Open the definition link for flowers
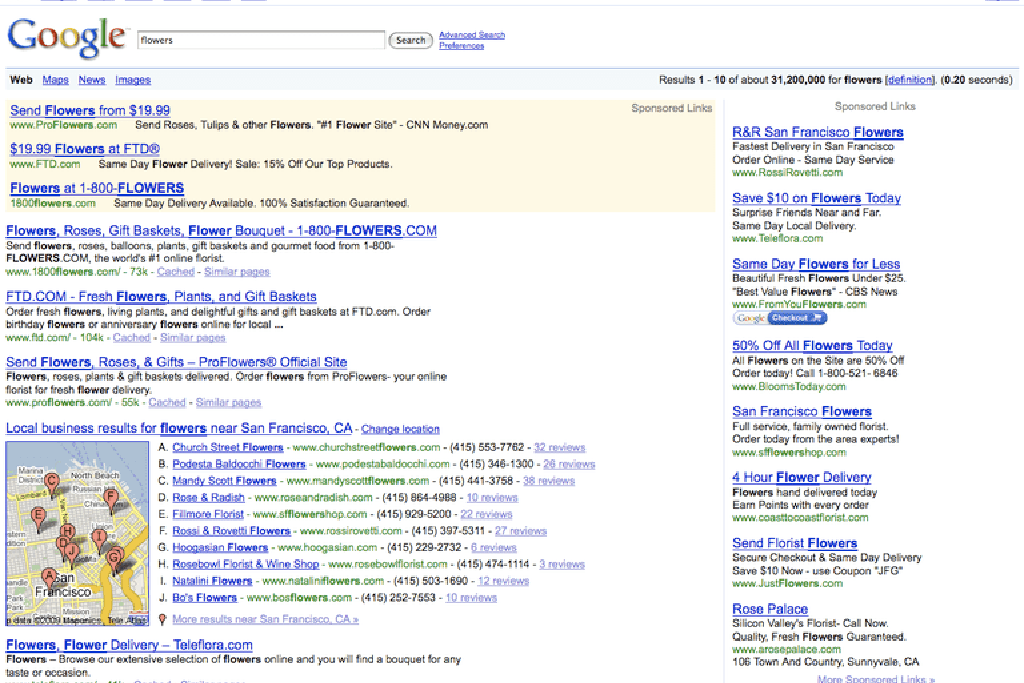Image resolution: width=1024 pixels, height=683 pixels. click(910, 80)
